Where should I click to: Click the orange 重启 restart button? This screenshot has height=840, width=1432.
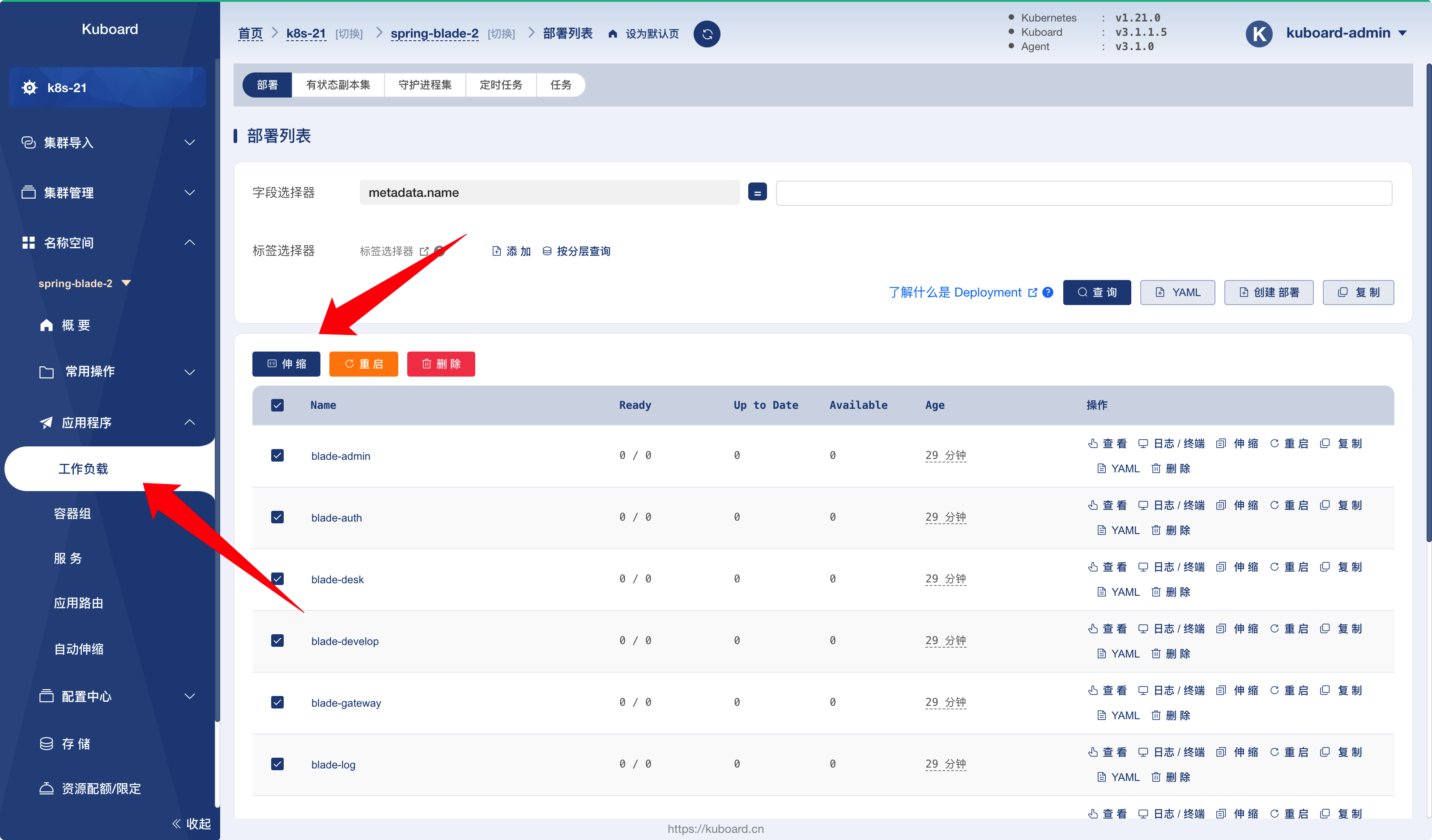pos(364,364)
